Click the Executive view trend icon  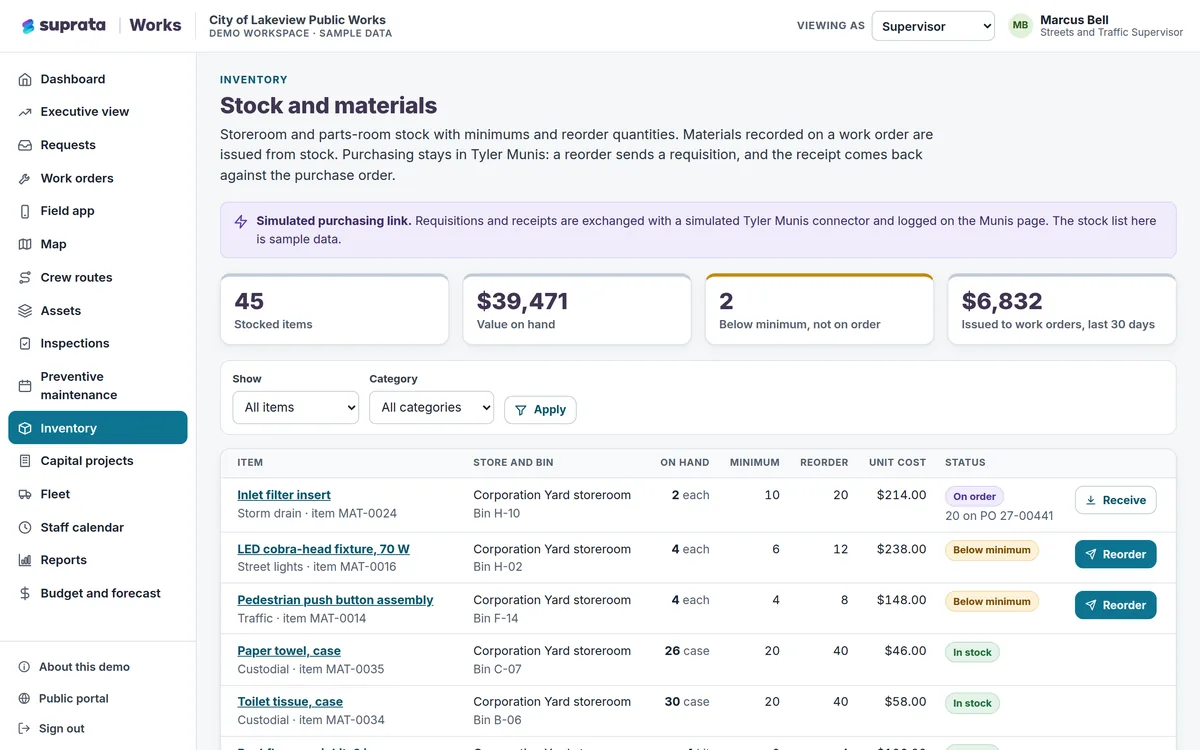(x=25, y=112)
